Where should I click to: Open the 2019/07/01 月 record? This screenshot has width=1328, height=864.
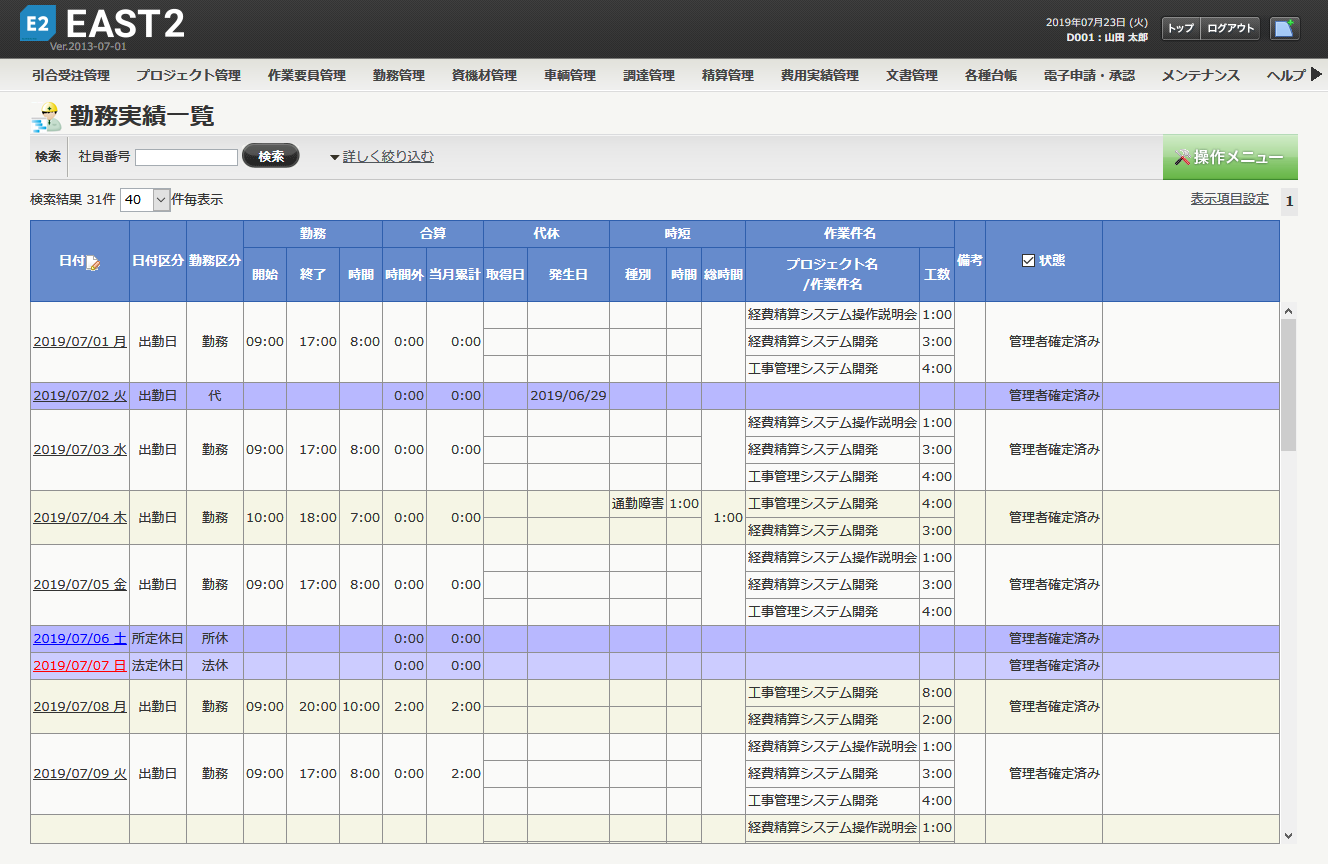[x=80, y=342]
